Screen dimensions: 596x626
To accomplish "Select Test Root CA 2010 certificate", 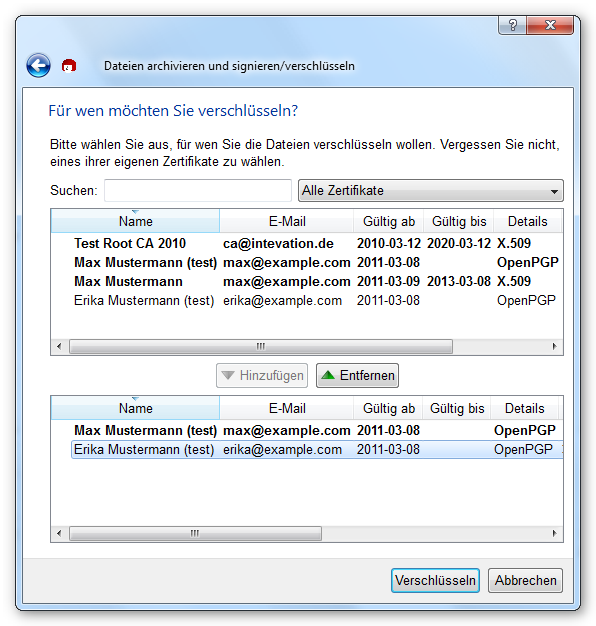I will point(307,243).
